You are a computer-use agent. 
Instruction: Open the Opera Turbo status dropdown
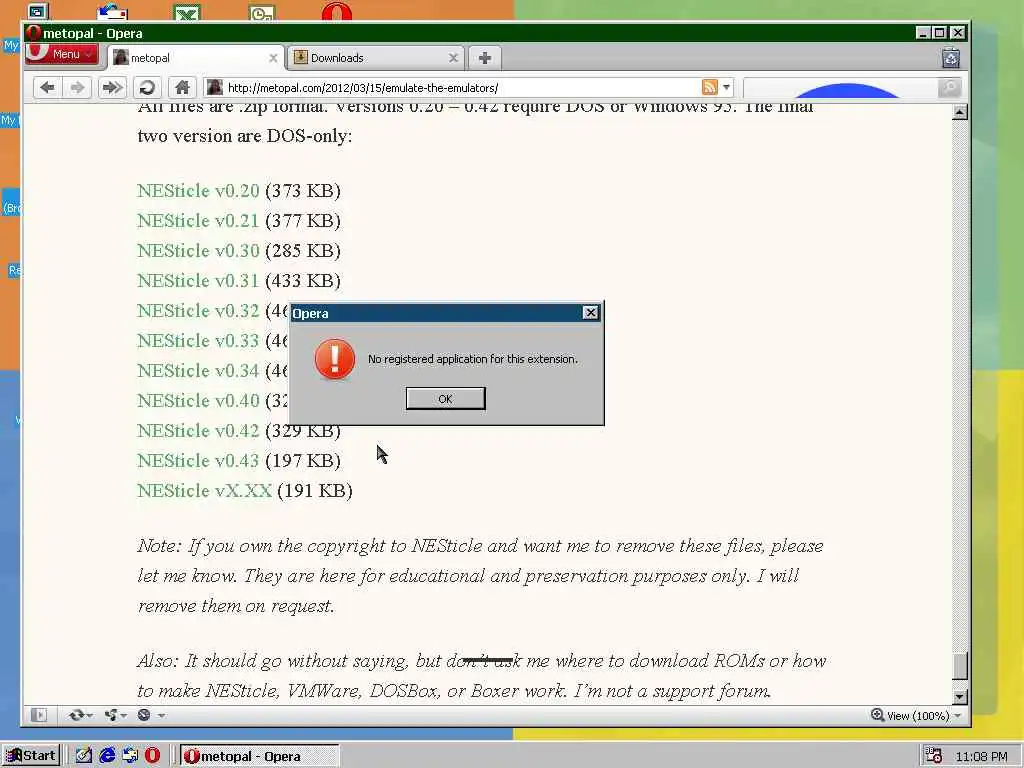click(x=151, y=715)
